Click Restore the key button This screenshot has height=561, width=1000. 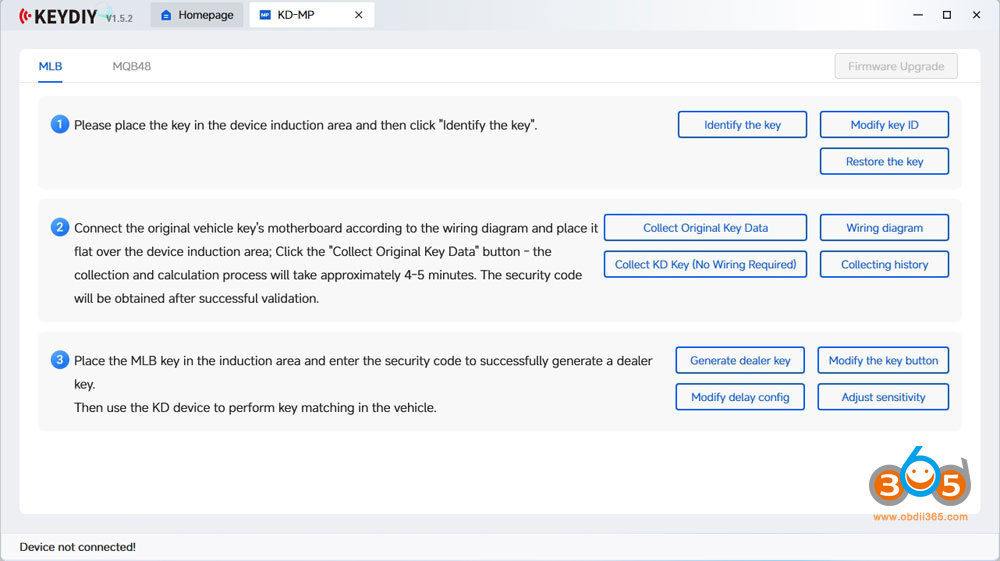(x=884, y=161)
